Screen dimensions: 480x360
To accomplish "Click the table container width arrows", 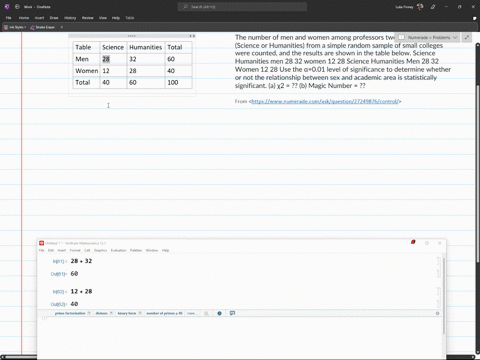I will [192, 36].
